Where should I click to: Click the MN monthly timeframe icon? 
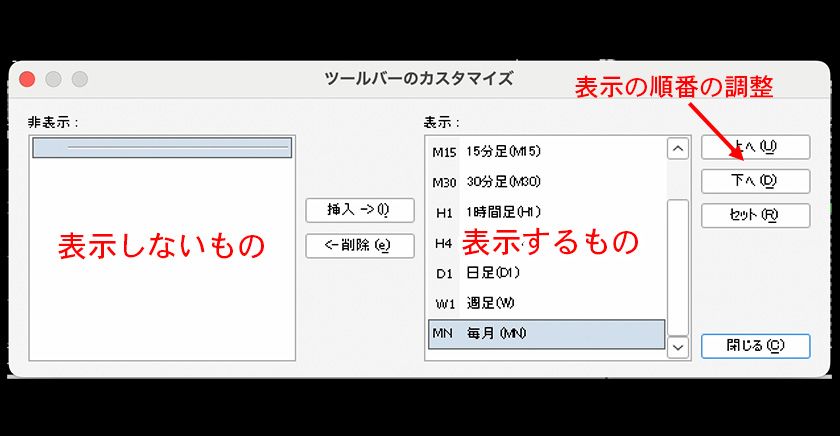tap(443, 333)
